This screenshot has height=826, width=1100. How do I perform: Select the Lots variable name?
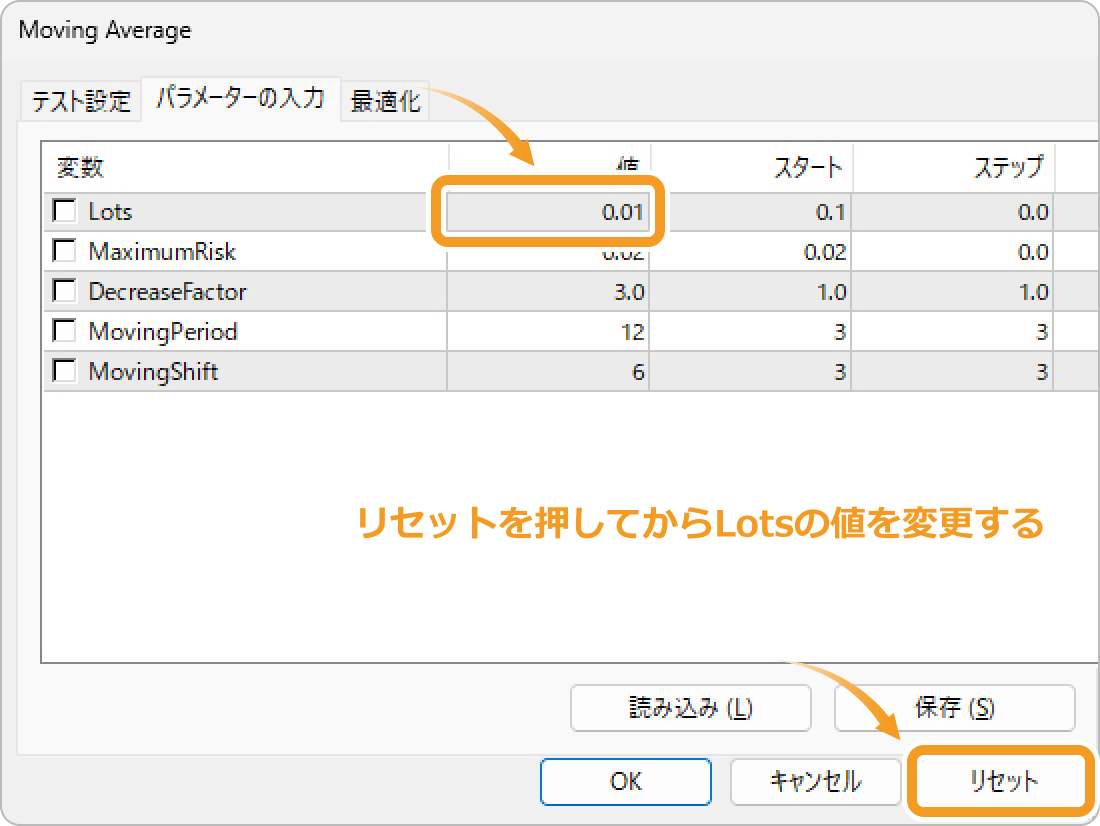pyautogui.click(x=110, y=212)
